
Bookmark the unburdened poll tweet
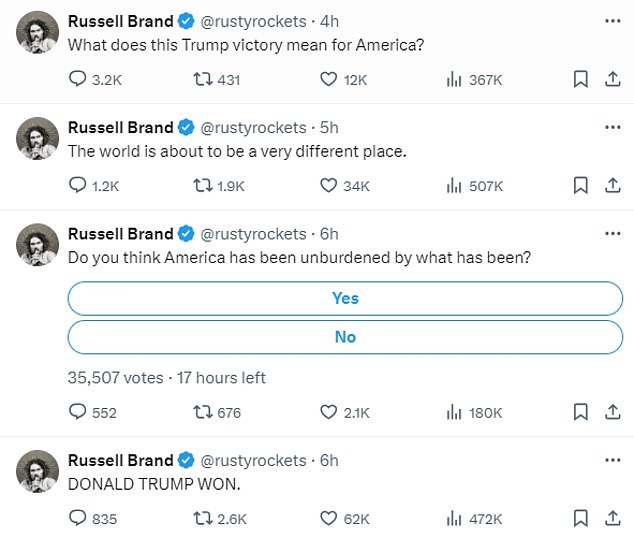[580, 412]
